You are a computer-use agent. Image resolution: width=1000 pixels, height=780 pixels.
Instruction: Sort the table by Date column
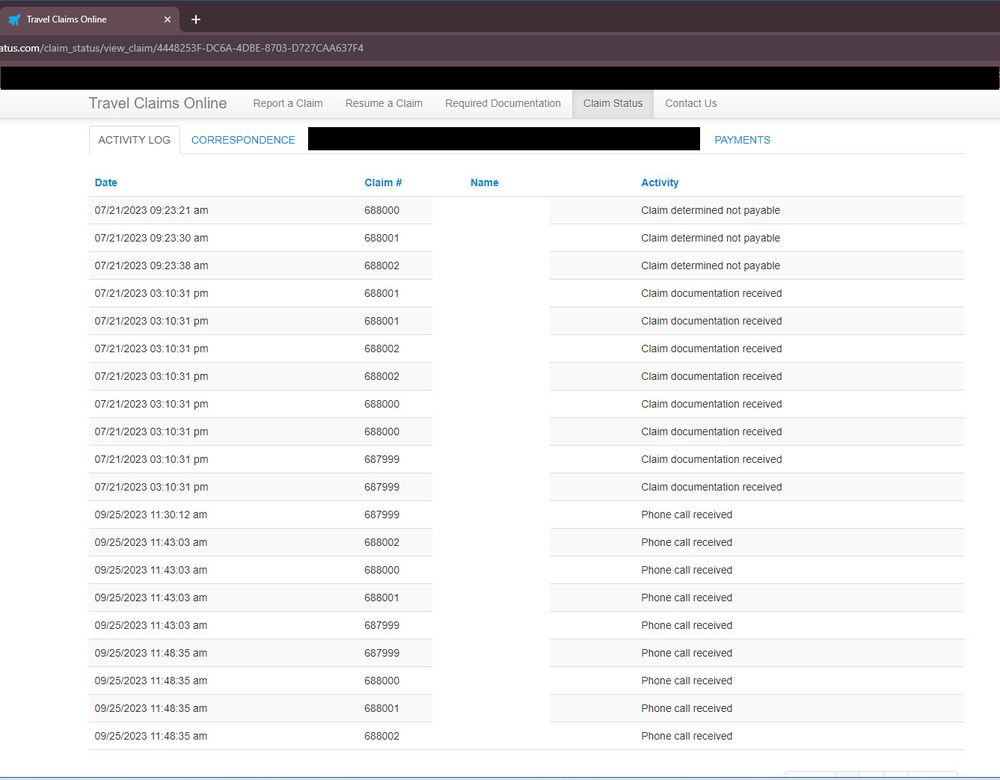(106, 183)
